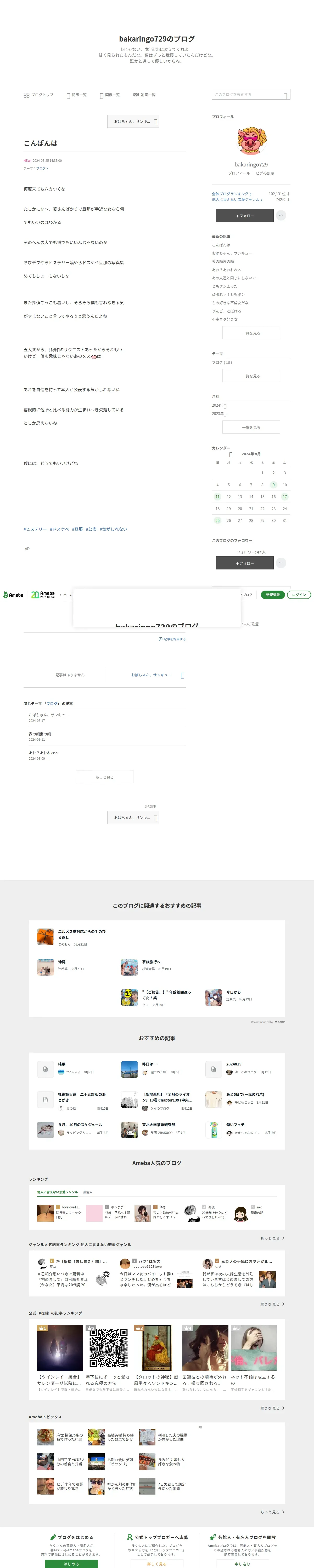Click the 動画一覧 camera icon
The image size is (314, 1568).
[136, 95]
